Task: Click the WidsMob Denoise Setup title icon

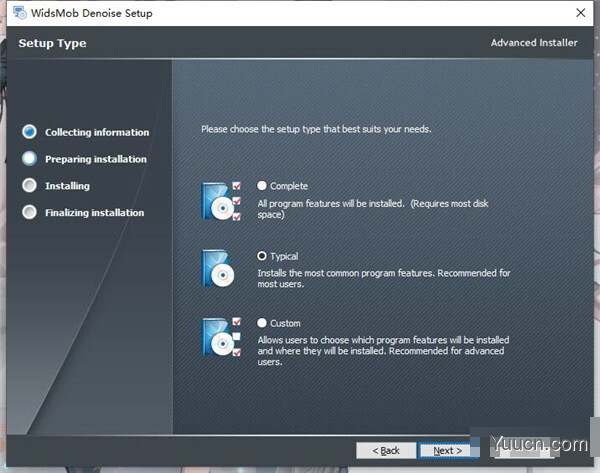Action: [x=20, y=13]
